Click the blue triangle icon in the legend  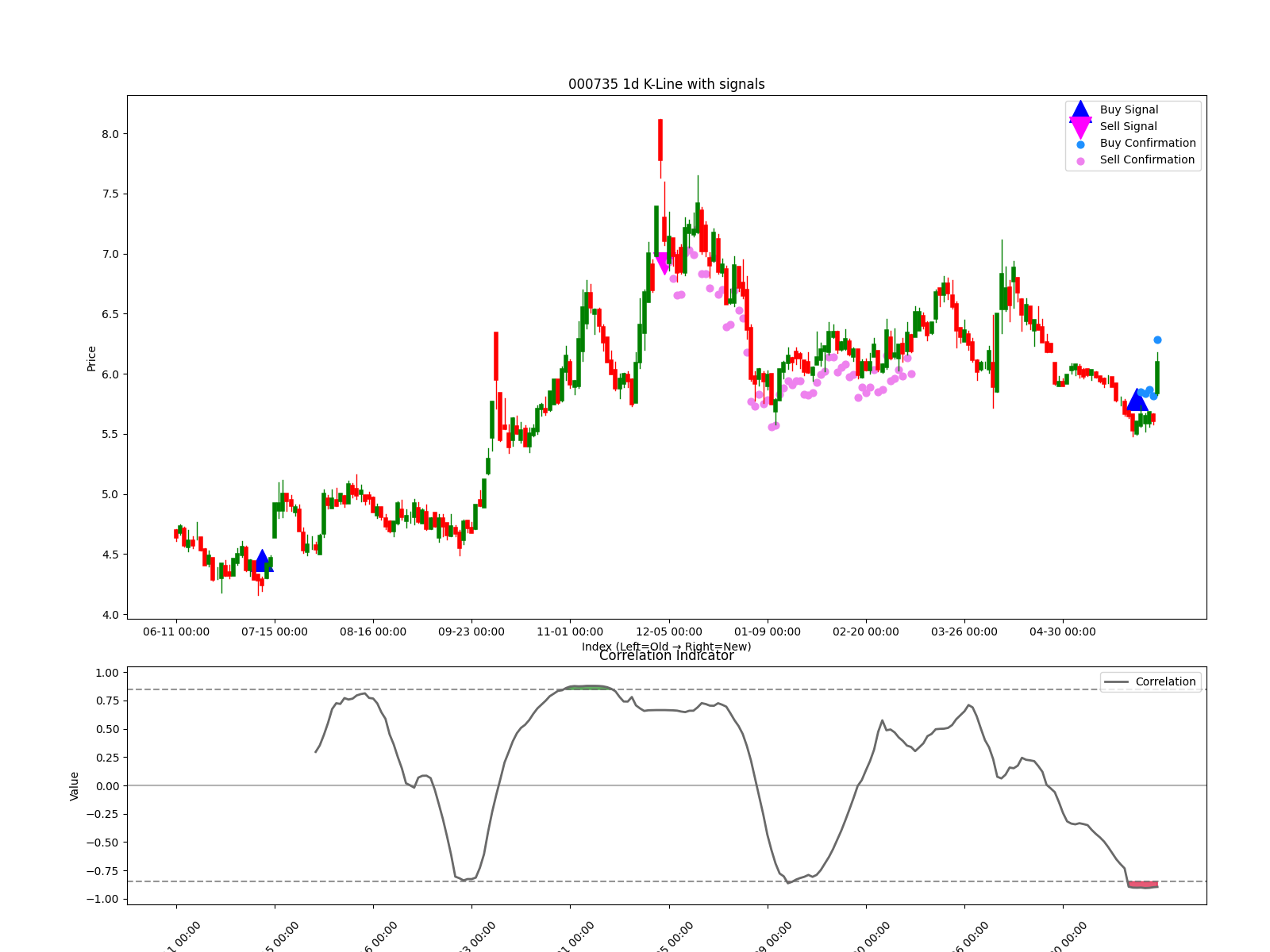1080,109
